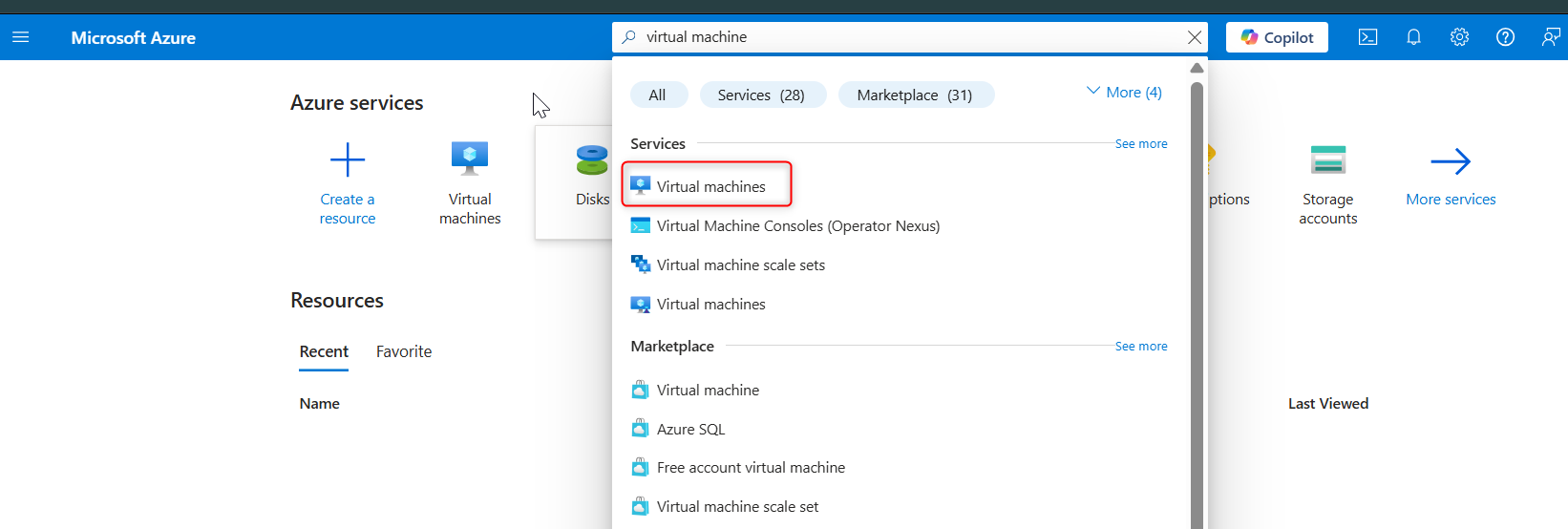Open the feedback icon in header

click(x=1551, y=37)
